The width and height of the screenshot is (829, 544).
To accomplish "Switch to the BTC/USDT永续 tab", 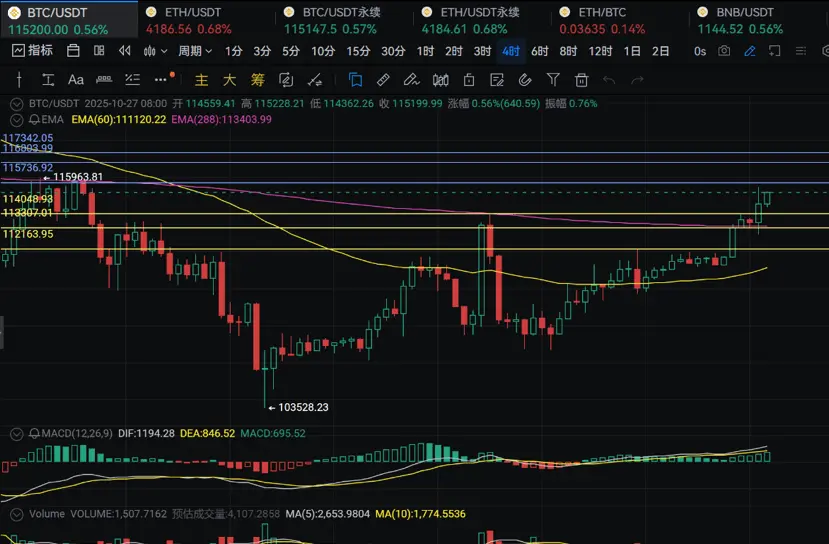I will (x=344, y=20).
